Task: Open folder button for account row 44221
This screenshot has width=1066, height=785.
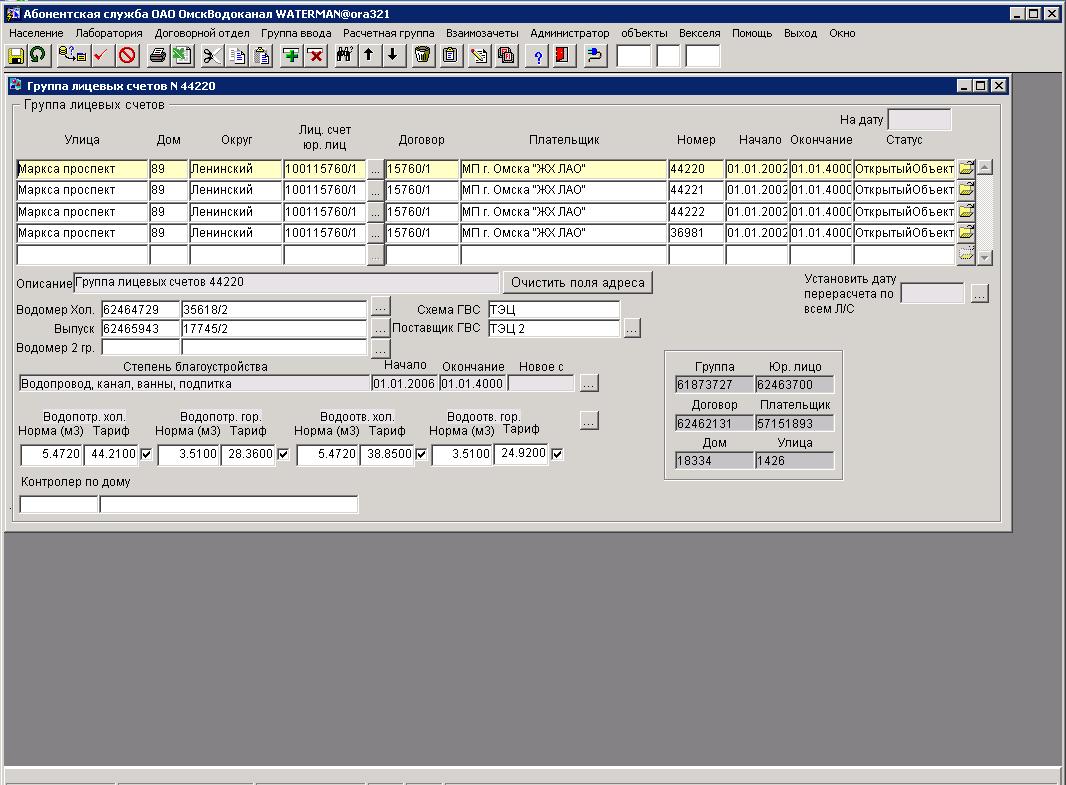Action: point(966,190)
